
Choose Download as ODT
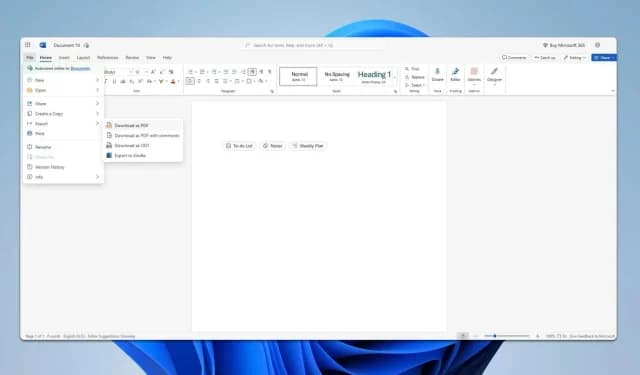pyautogui.click(x=143, y=145)
